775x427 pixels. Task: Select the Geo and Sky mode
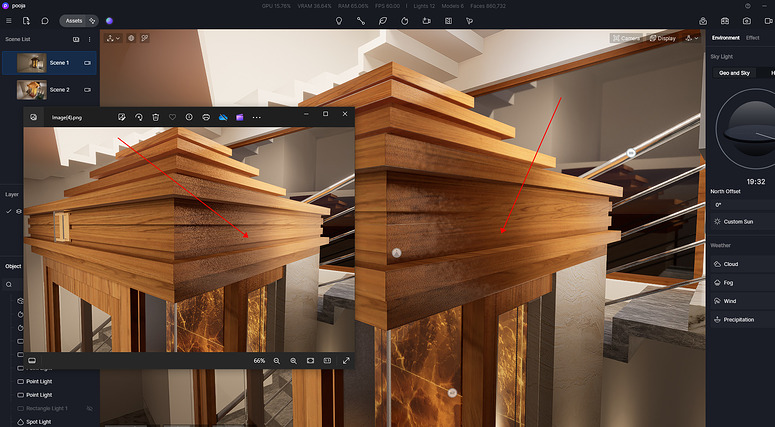734,73
